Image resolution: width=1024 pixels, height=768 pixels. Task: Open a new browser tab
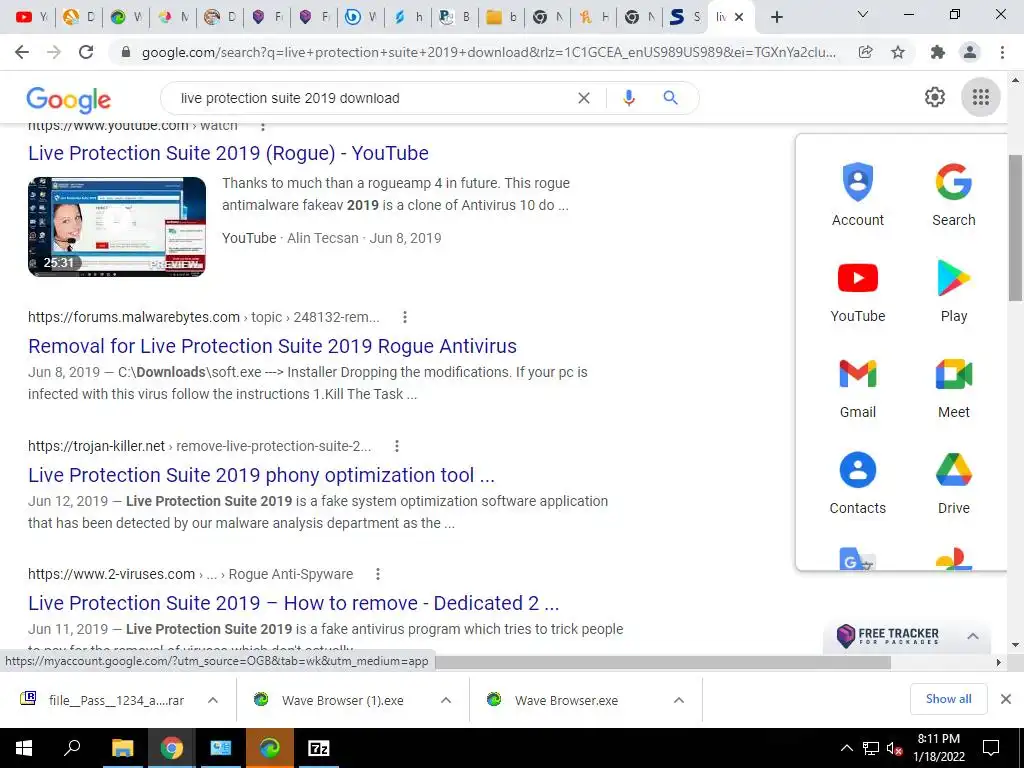tap(776, 17)
